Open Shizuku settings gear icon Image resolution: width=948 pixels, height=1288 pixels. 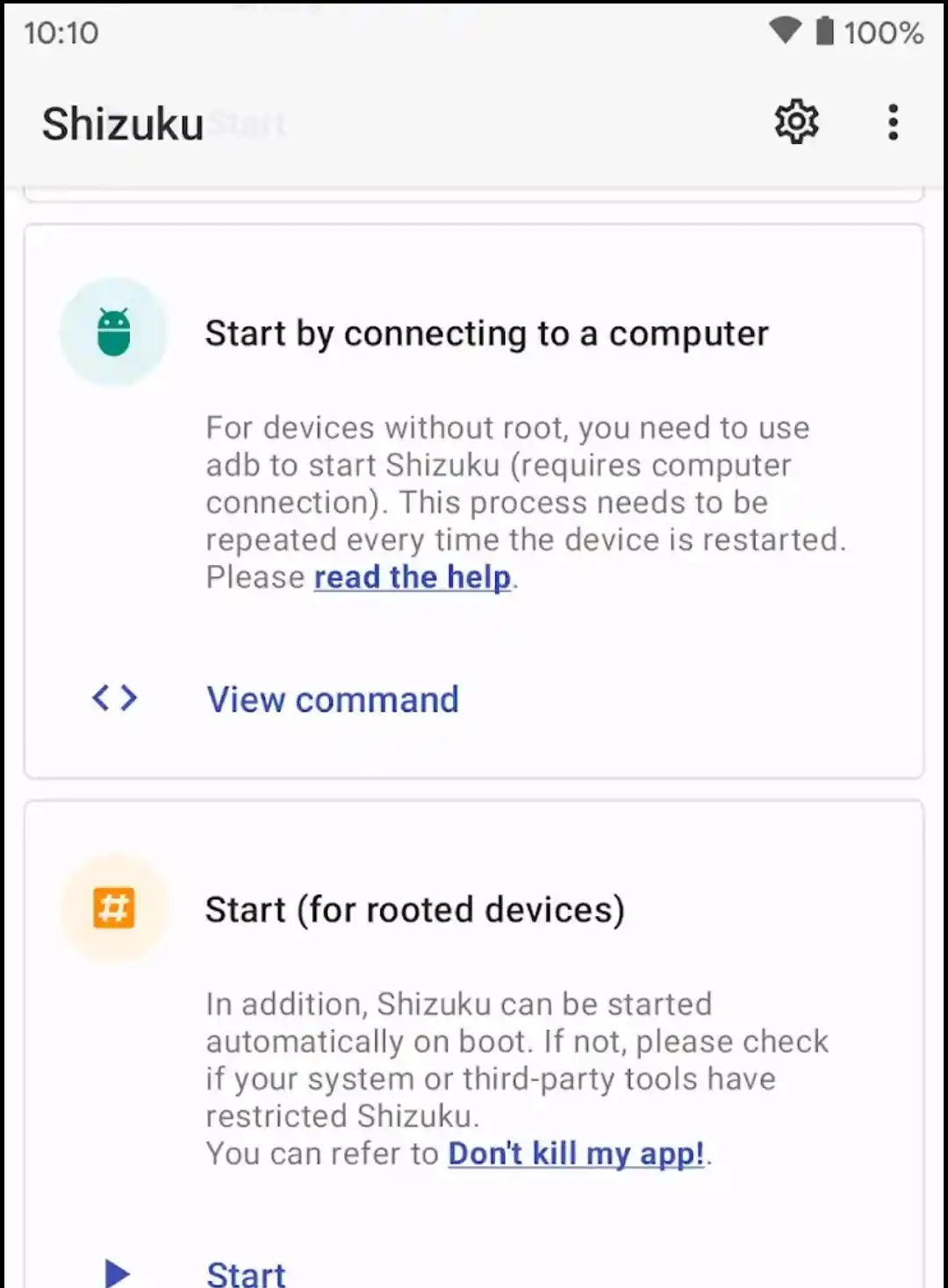[796, 122]
